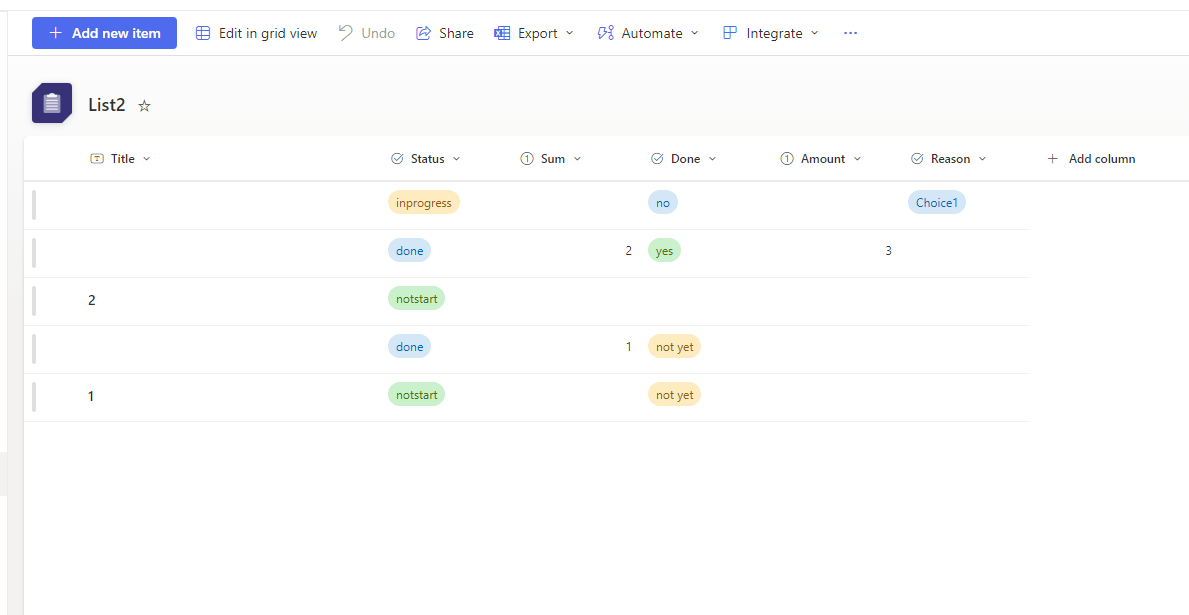Click Add column
Viewport: 1189px width, 615px height.
(x=1091, y=158)
